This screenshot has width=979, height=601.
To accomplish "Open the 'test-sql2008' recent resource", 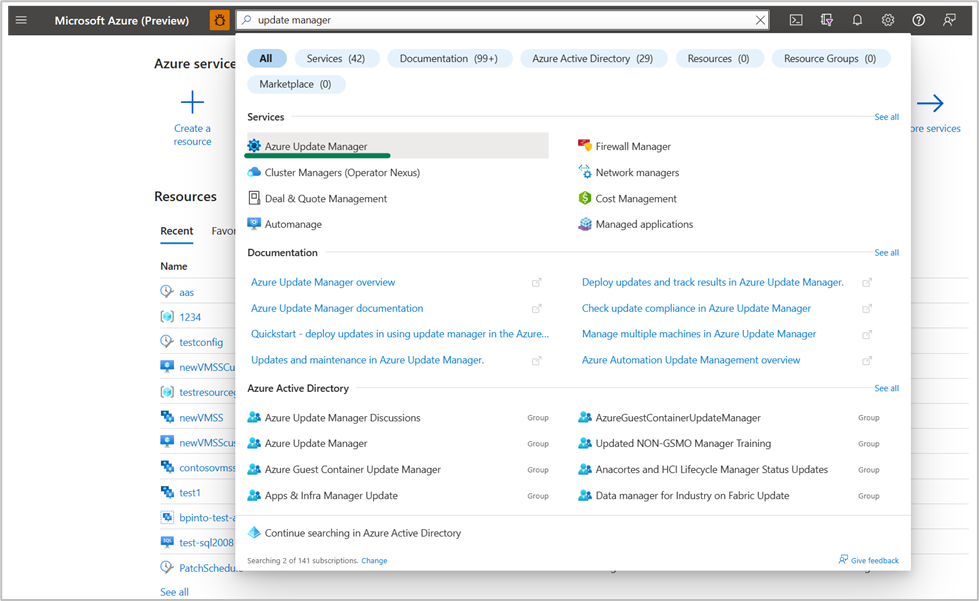I will point(207,542).
